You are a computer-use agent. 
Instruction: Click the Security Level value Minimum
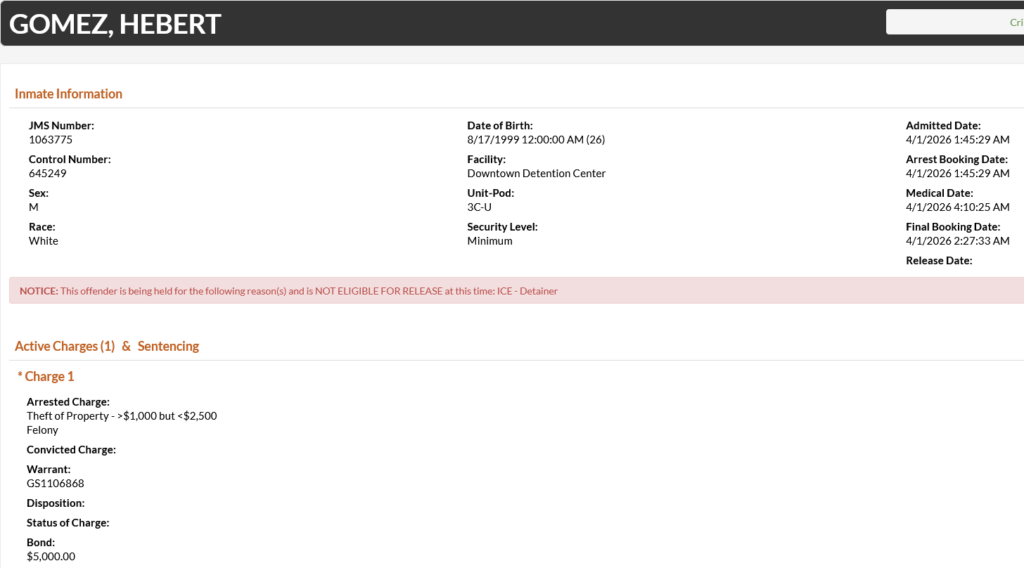(x=489, y=241)
